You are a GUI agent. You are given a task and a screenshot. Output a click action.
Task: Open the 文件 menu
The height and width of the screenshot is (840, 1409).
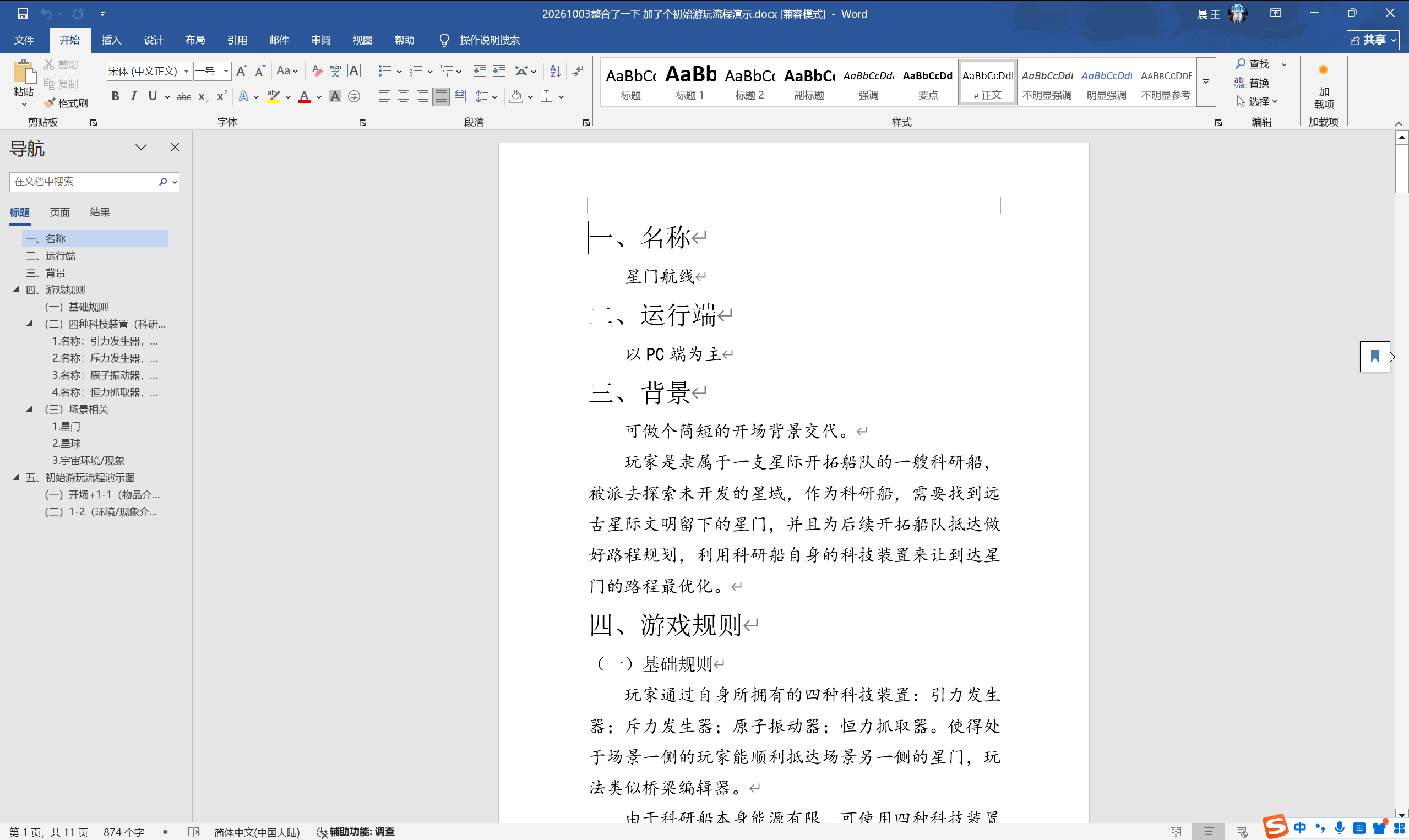tap(24, 40)
